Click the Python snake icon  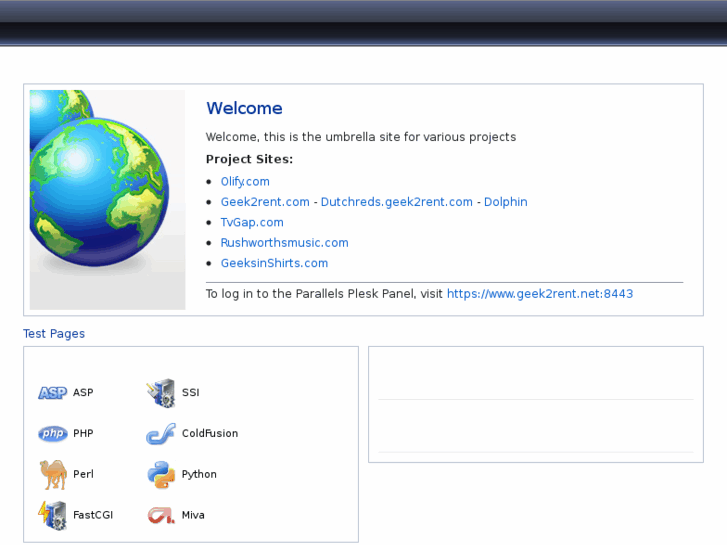[x=160, y=474]
